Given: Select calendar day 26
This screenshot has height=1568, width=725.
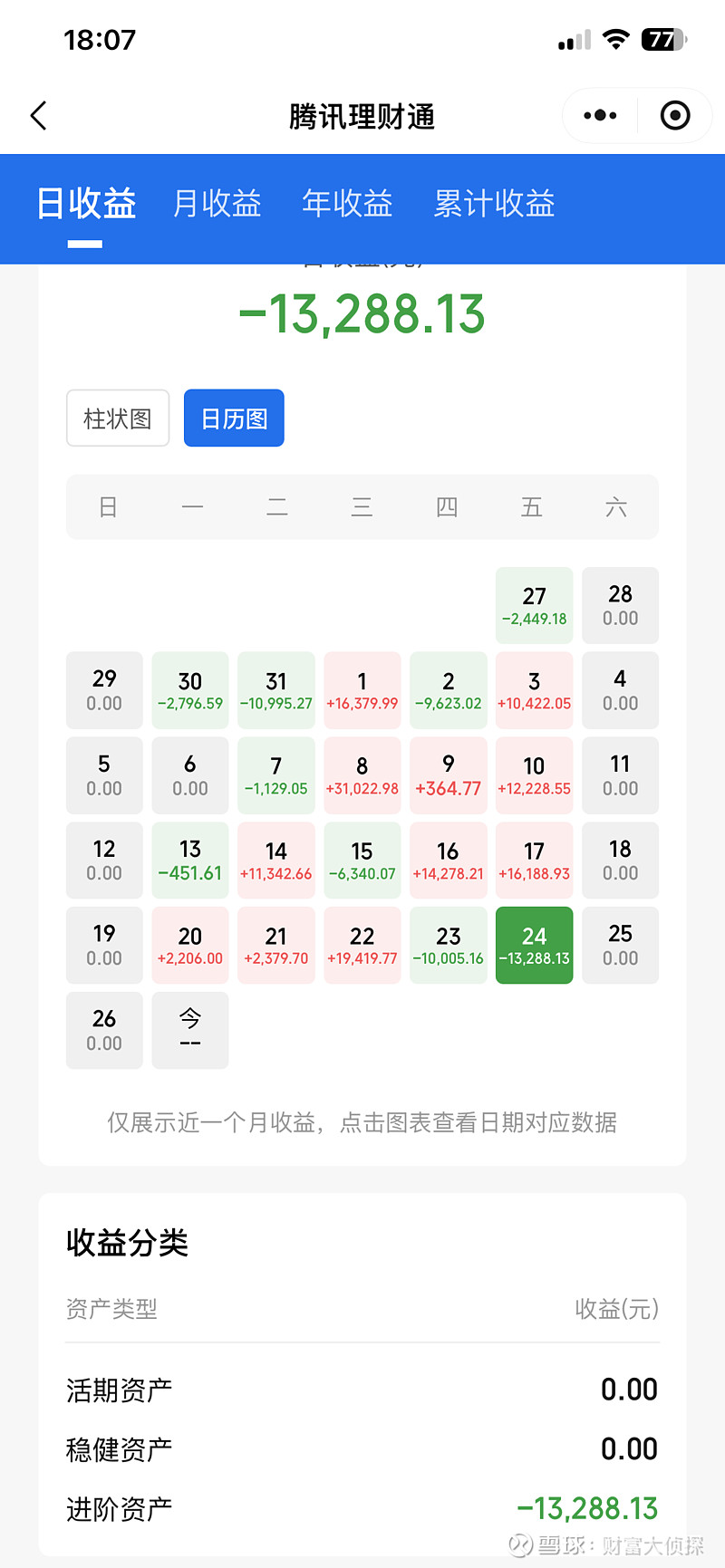Looking at the screenshot, I should pyautogui.click(x=104, y=1031).
